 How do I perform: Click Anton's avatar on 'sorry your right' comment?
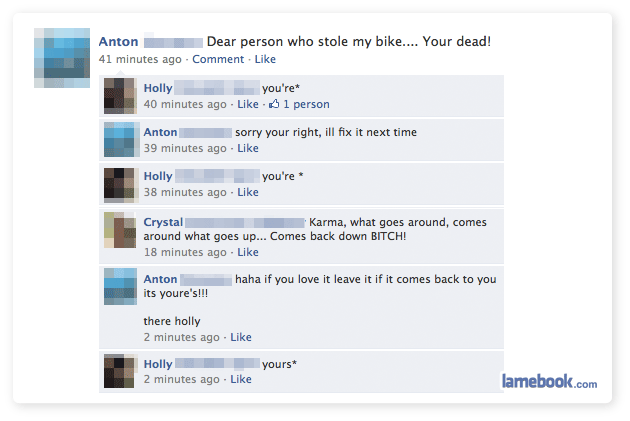pos(120,139)
